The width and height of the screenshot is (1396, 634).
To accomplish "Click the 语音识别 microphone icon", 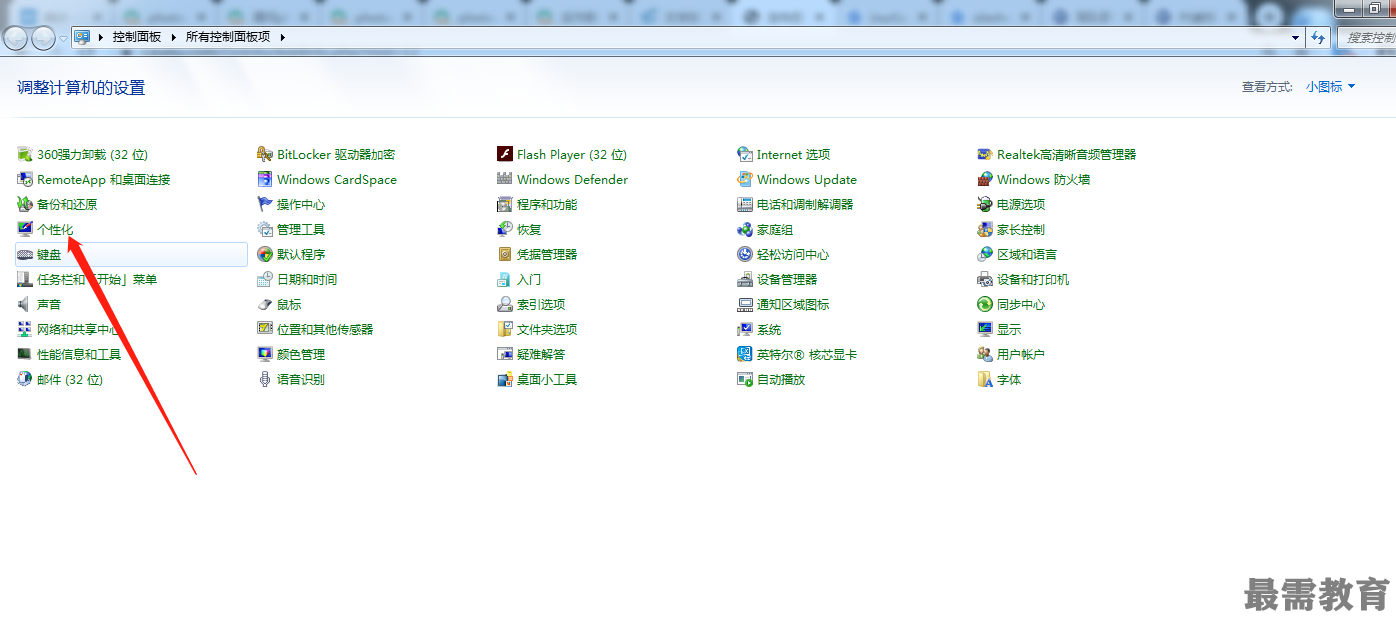I will (265, 379).
